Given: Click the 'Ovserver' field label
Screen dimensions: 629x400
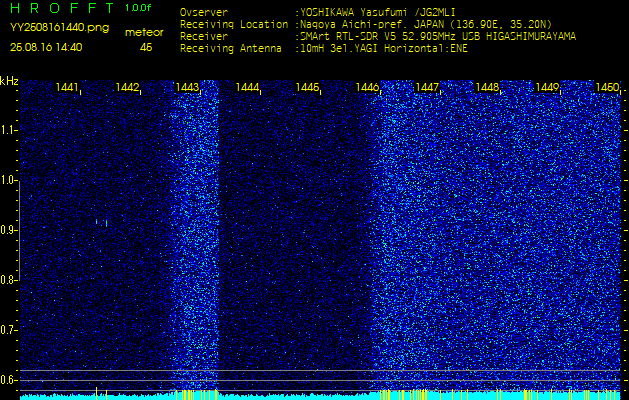Looking at the screenshot, I should pos(204,12).
